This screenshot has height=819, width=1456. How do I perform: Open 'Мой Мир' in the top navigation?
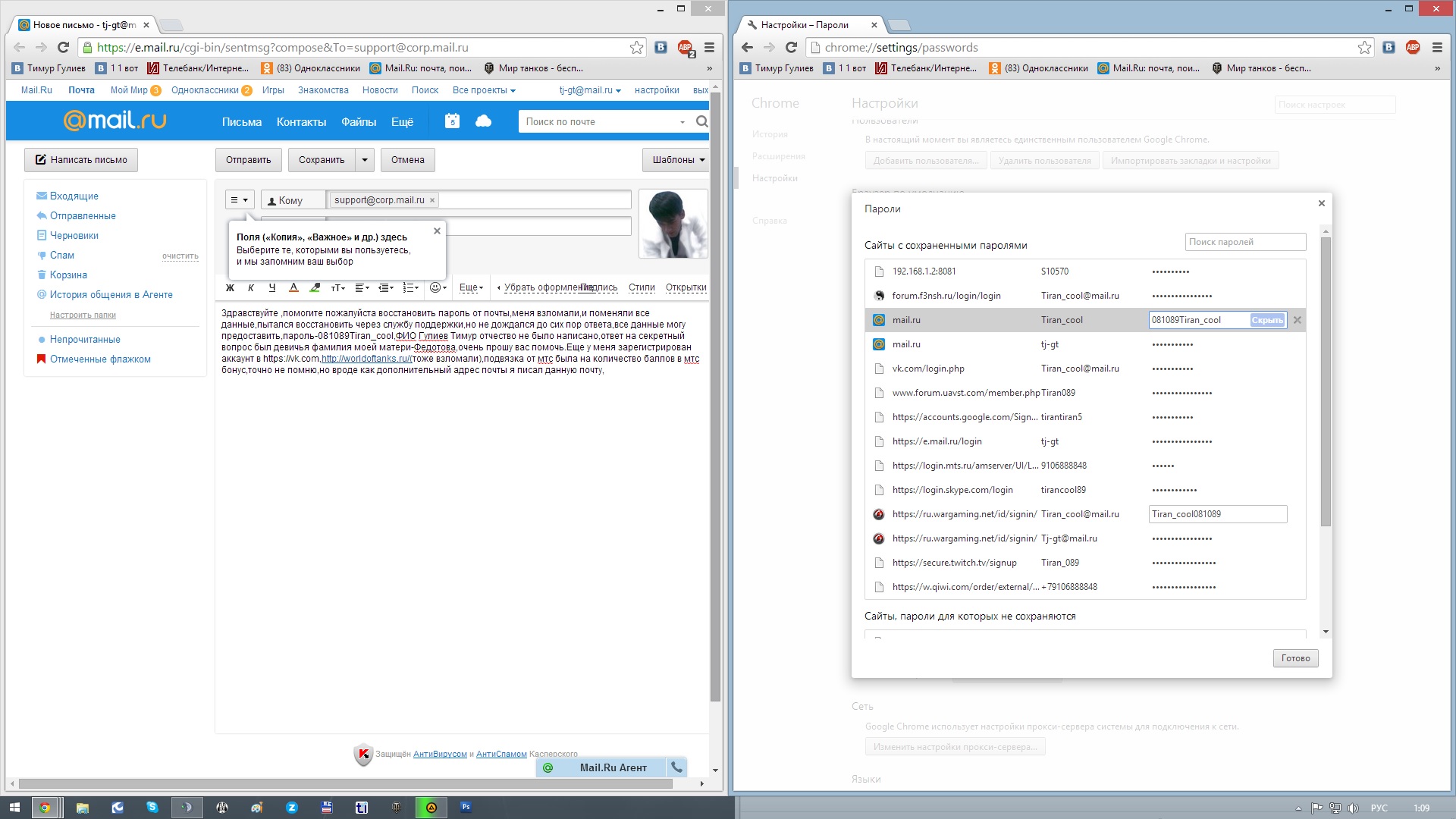point(129,90)
